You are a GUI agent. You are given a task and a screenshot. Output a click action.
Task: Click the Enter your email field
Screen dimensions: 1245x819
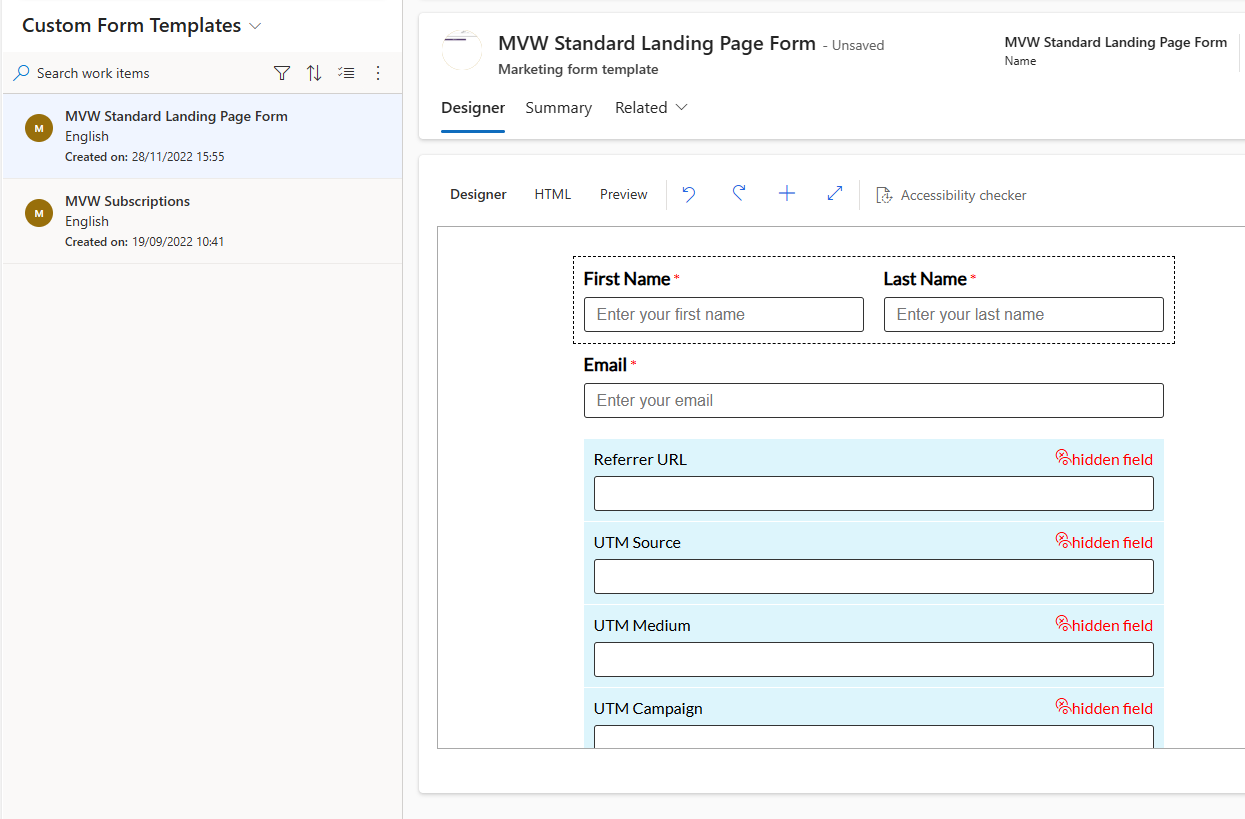click(873, 400)
